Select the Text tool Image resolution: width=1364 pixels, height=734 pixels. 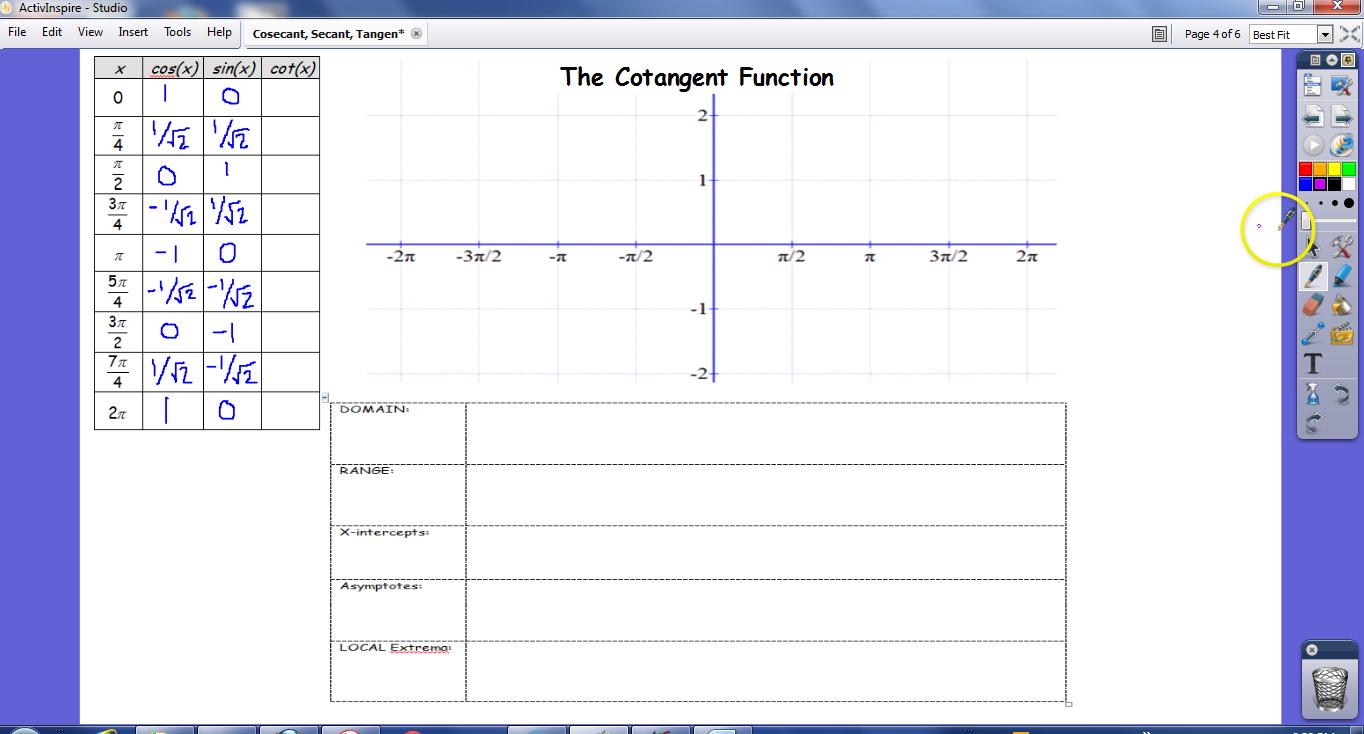pyautogui.click(x=1313, y=364)
